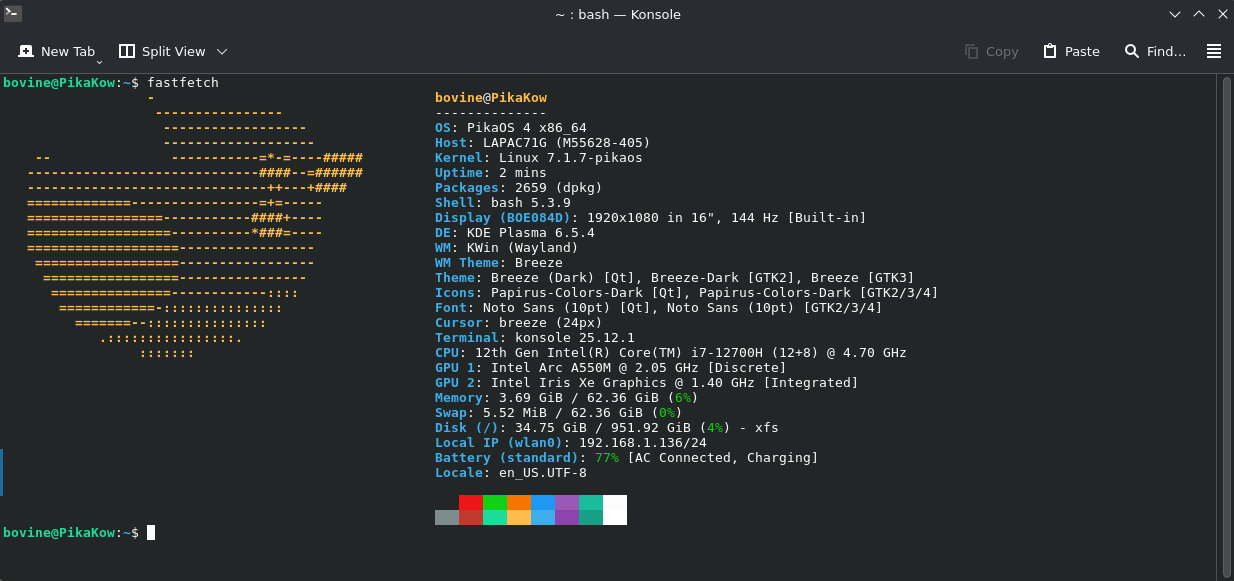Click the typed 'fastfetch' command text
The width and height of the screenshot is (1234, 581).
[183, 83]
